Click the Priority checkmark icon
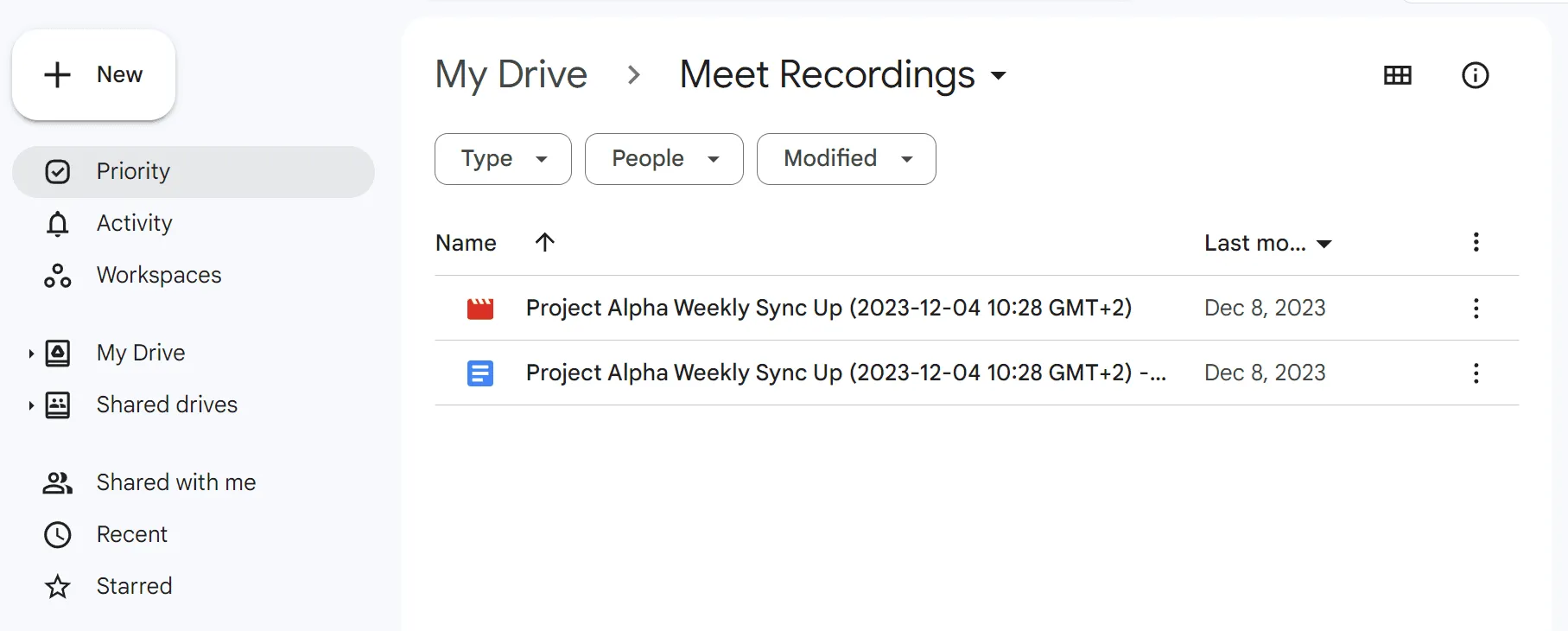 pyautogui.click(x=58, y=172)
